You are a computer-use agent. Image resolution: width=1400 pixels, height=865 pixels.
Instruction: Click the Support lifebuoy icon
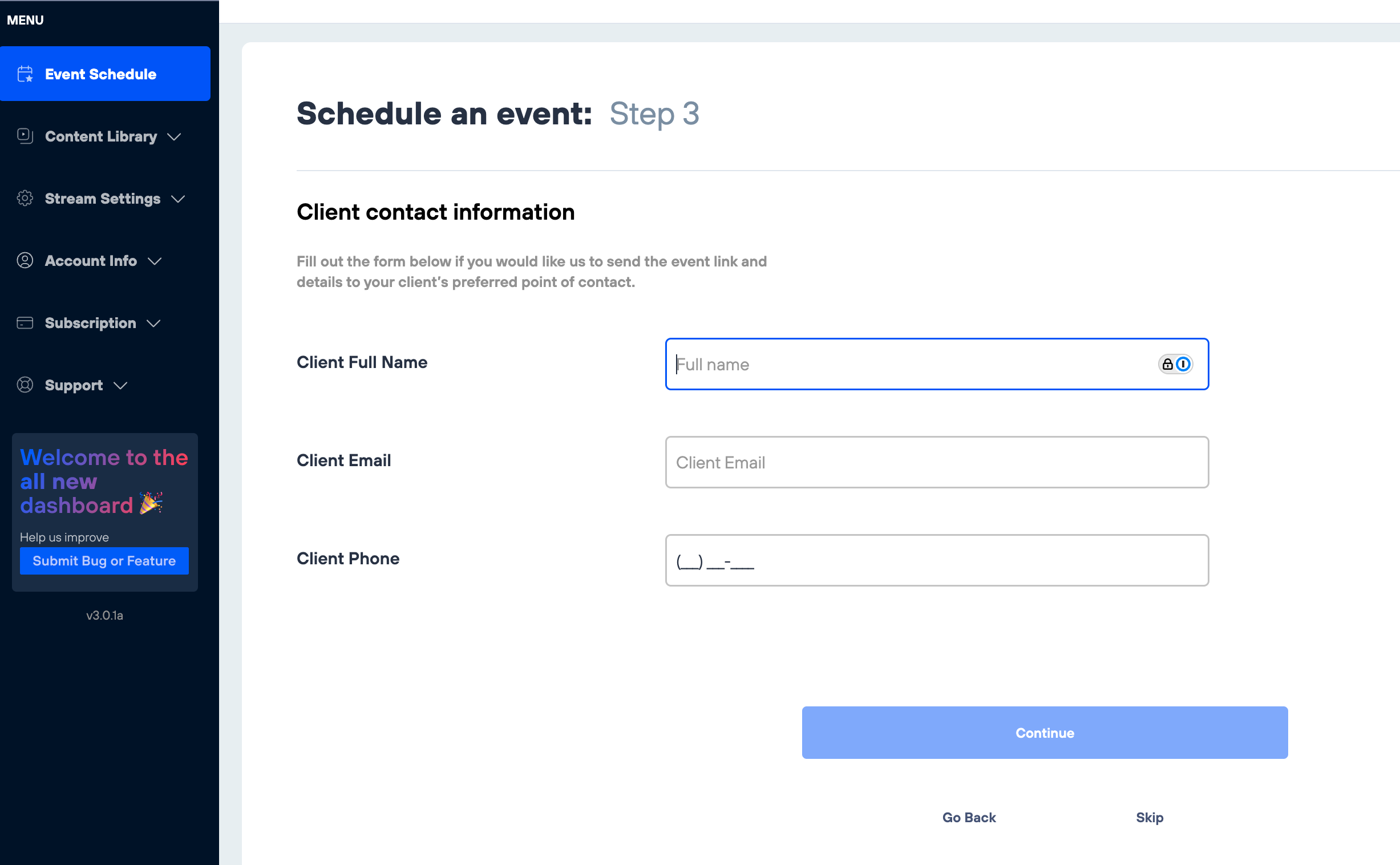pos(25,385)
